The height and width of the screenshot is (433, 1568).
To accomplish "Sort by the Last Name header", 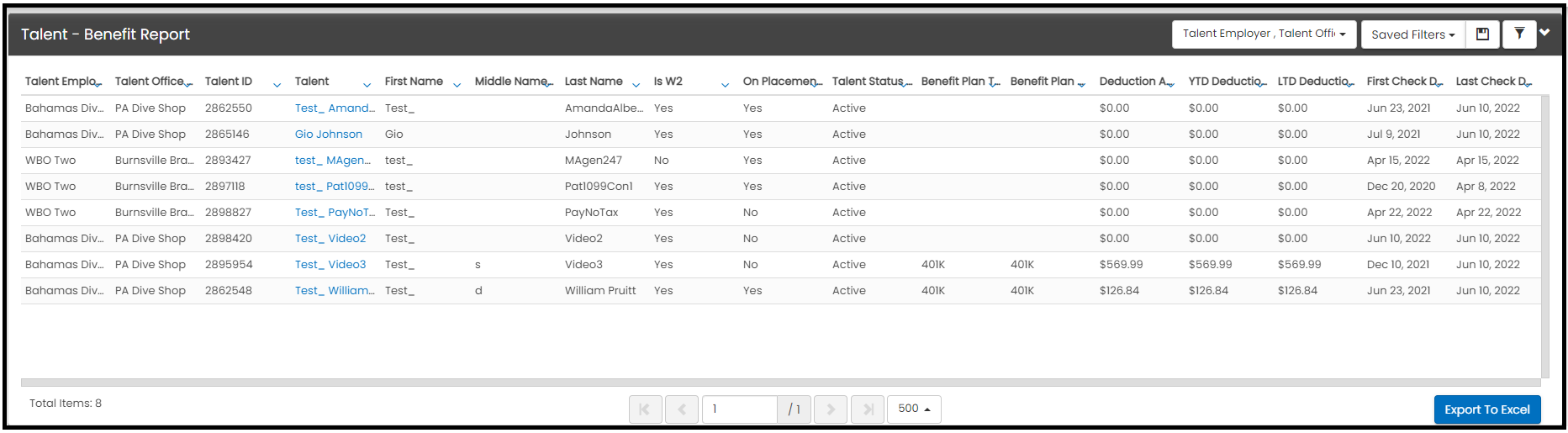I will pos(594,82).
